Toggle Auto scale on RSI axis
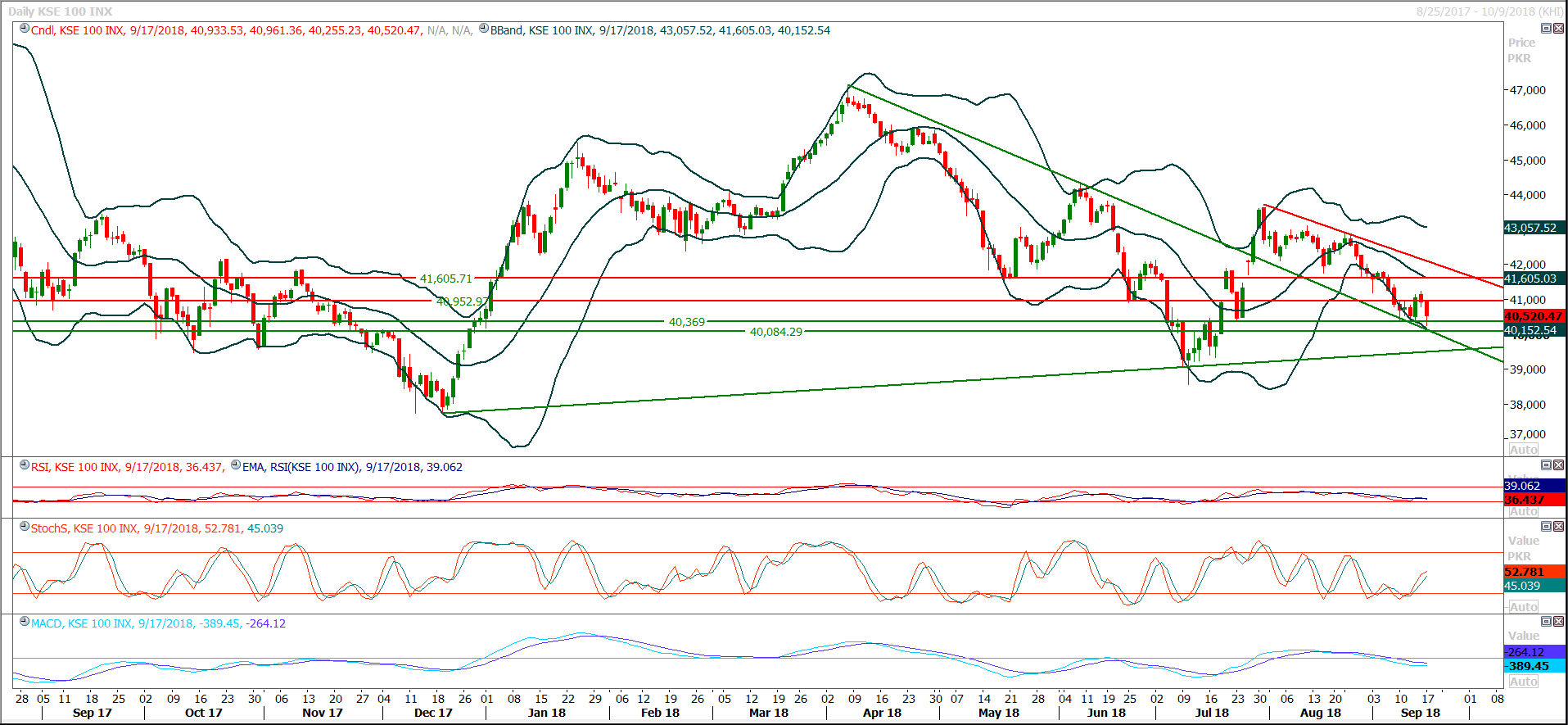This screenshot has height=725, width=1568. [x=1524, y=511]
